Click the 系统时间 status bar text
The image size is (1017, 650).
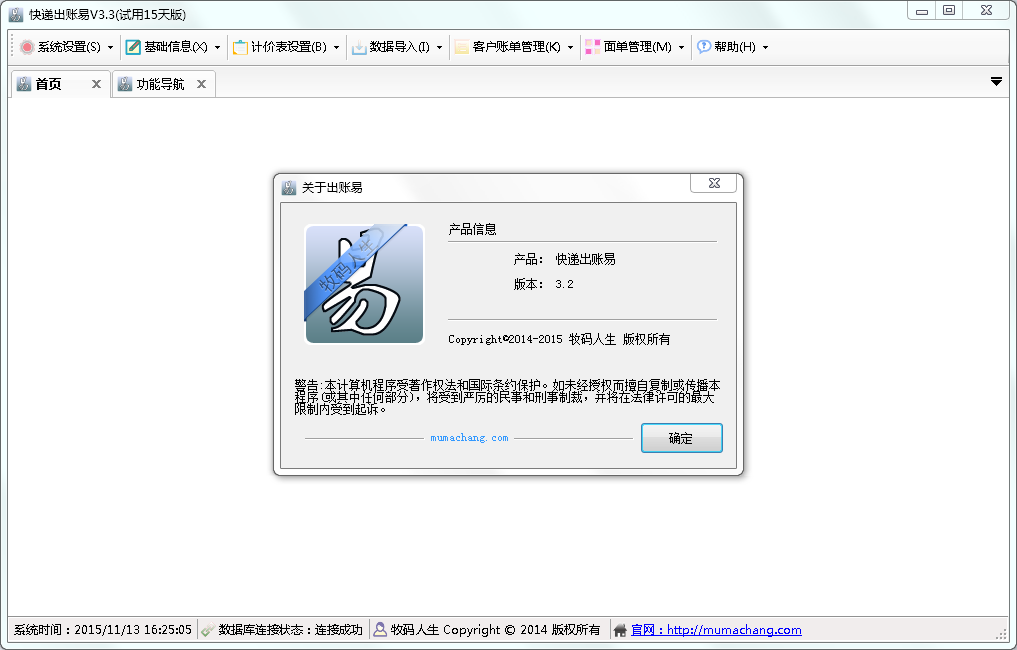[x=102, y=629]
